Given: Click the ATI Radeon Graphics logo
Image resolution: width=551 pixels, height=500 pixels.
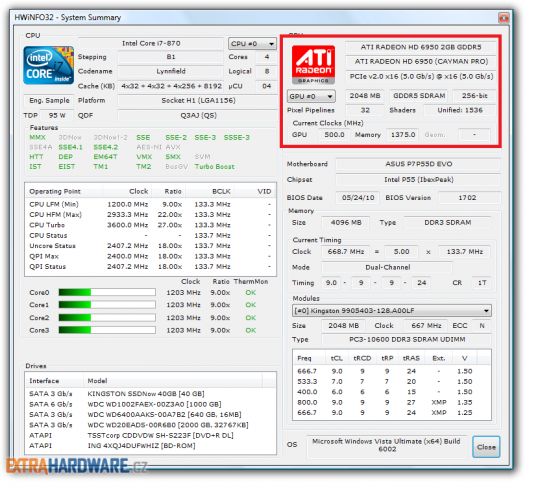Looking at the screenshot, I should click(313, 64).
